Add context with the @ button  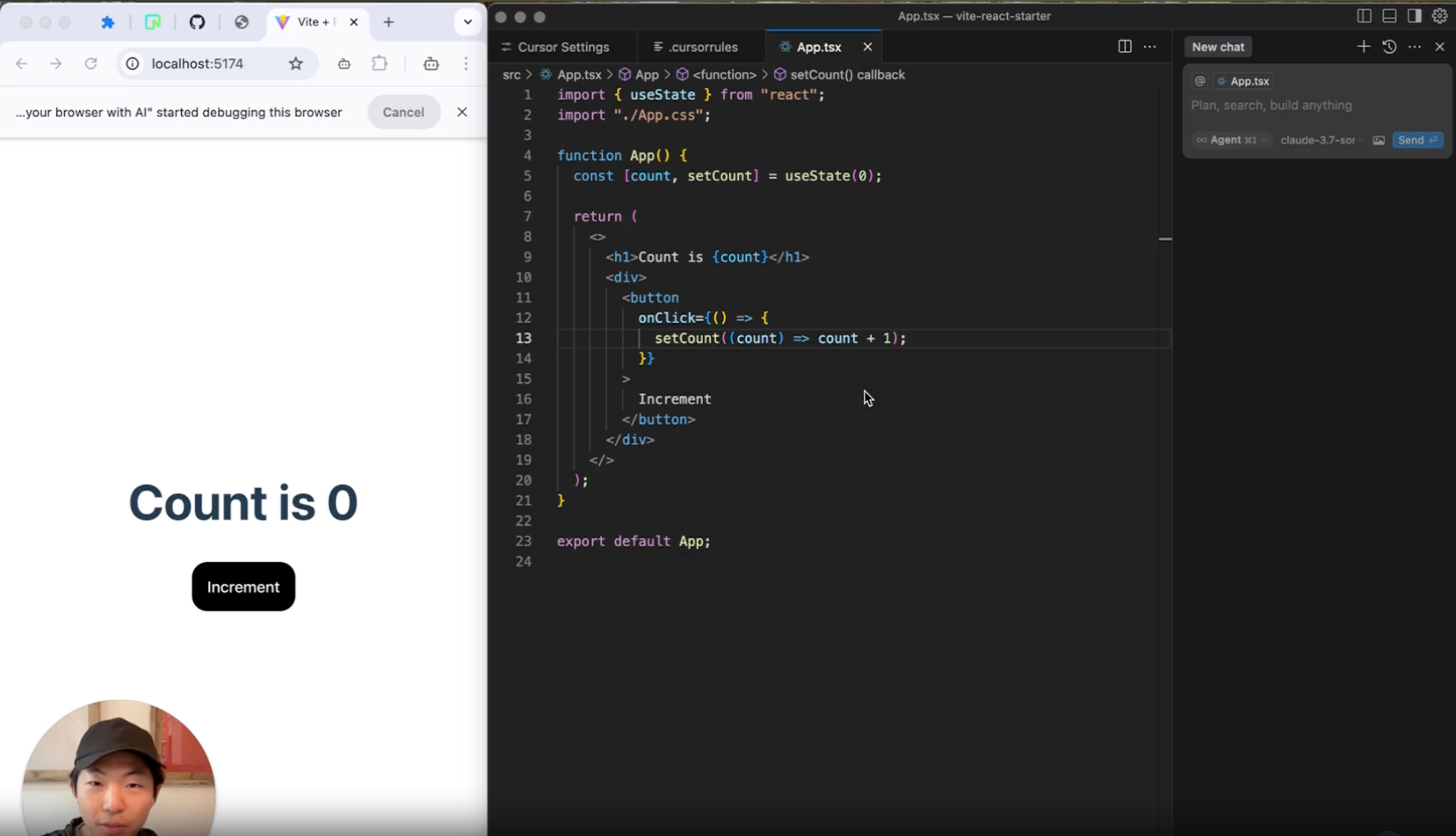coord(1200,81)
